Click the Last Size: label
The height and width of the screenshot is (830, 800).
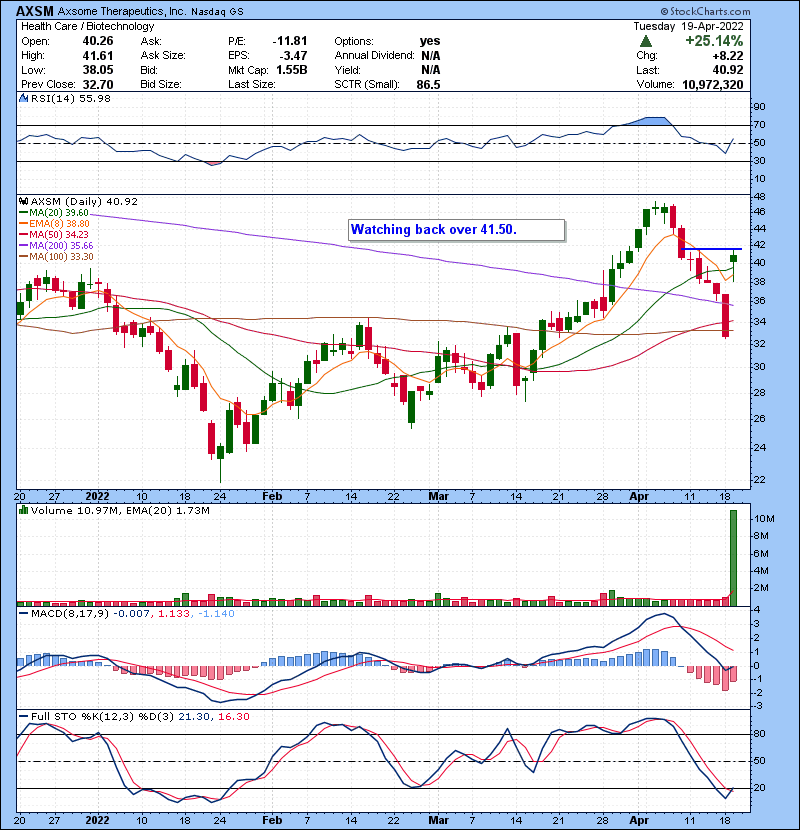point(251,84)
